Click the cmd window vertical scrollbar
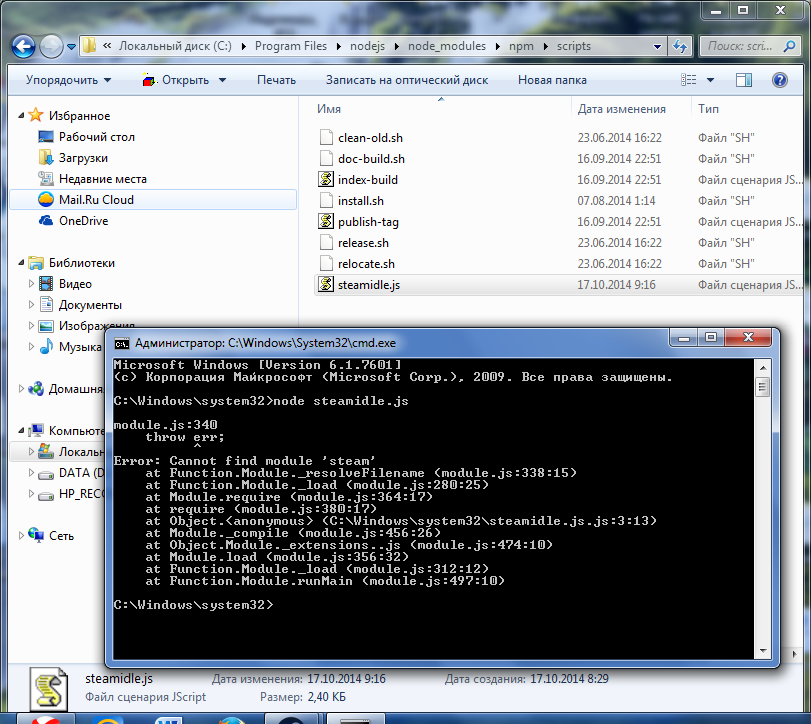Screen dimensions: 811x724 [x=762, y=500]
